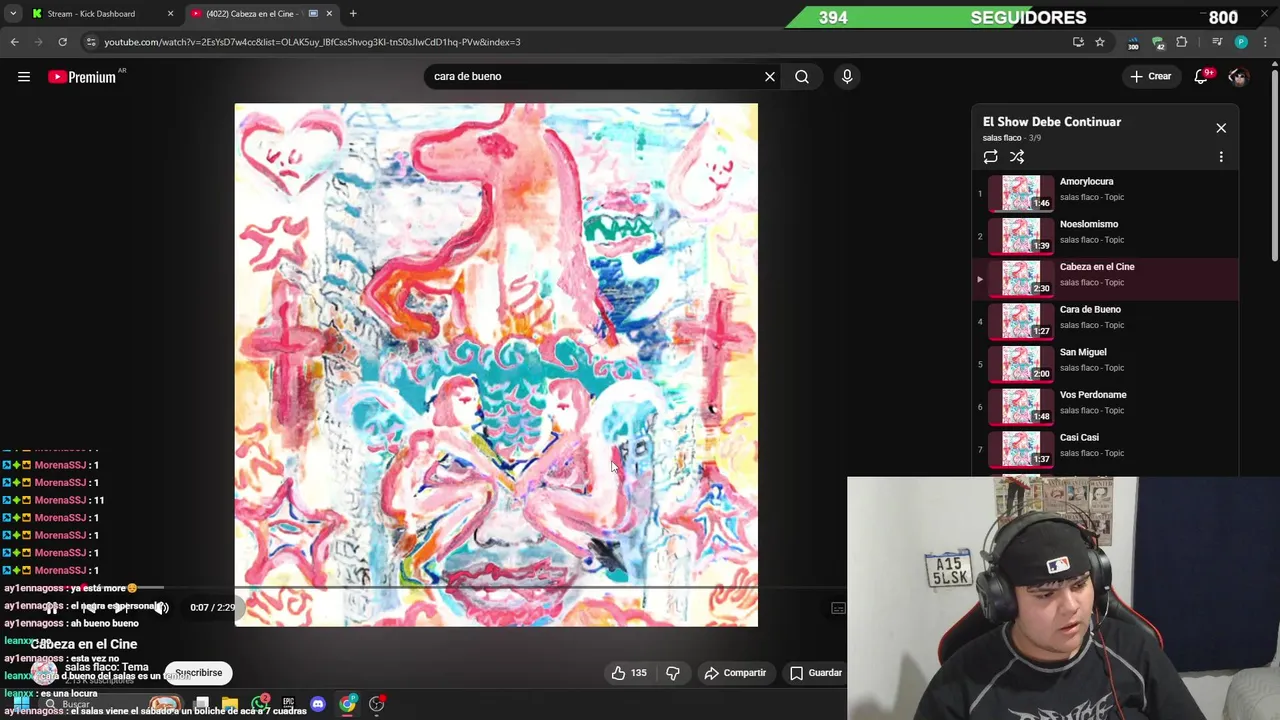Viewport: 1280px width, 720px height.
Task: Open the browser extensions puzzle menu
Action: click(x=1182, y=42)
